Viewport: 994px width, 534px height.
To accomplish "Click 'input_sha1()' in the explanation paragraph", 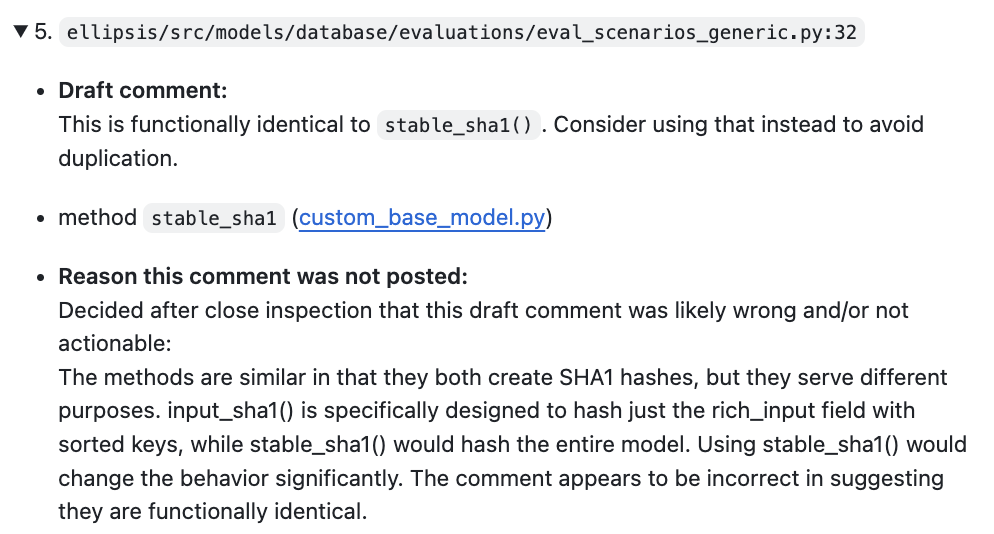I will [230, 410].
